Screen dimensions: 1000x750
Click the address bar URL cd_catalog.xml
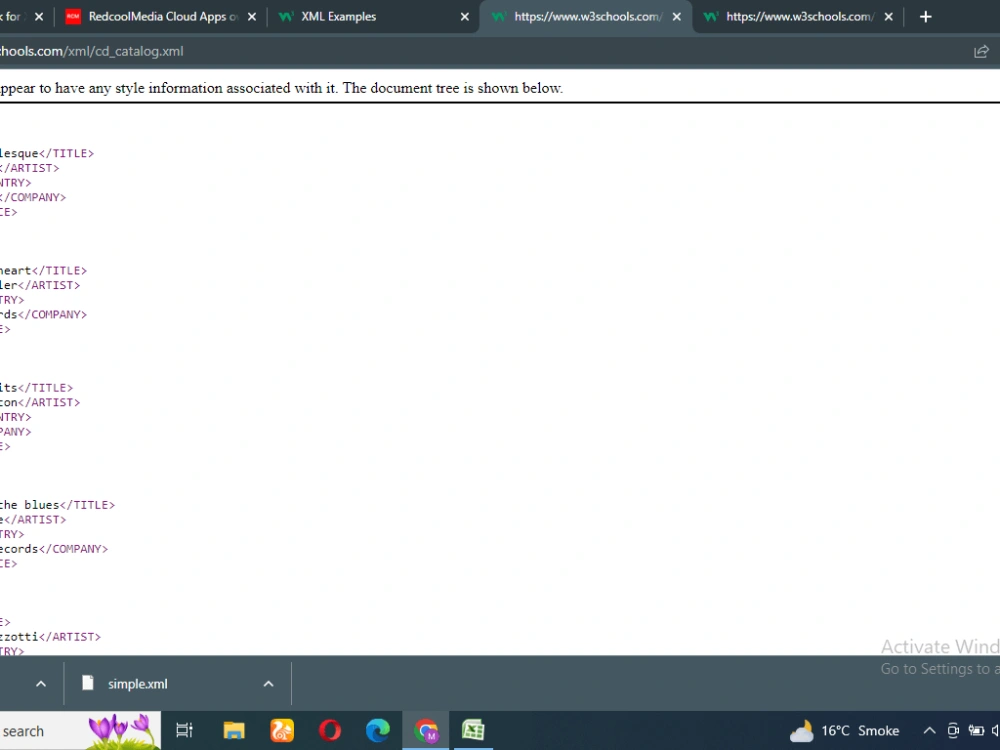[x=91, y=51]
